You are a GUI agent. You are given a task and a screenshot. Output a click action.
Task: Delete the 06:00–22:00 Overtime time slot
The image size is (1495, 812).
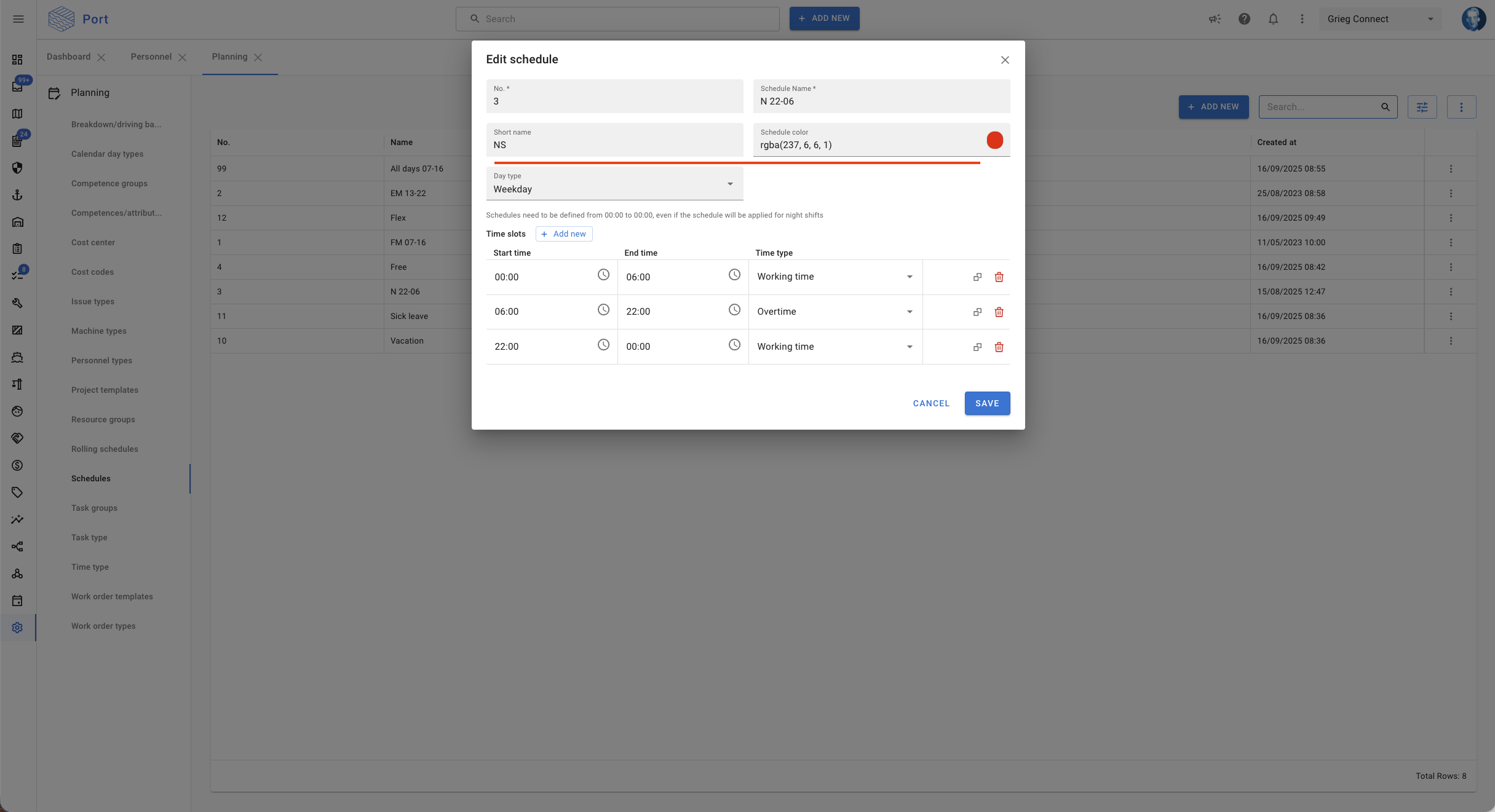pos(999,312)
